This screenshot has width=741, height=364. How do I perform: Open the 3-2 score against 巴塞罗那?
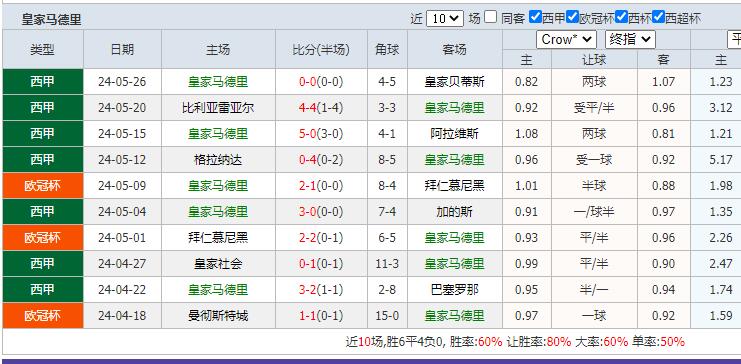(307, 290)
